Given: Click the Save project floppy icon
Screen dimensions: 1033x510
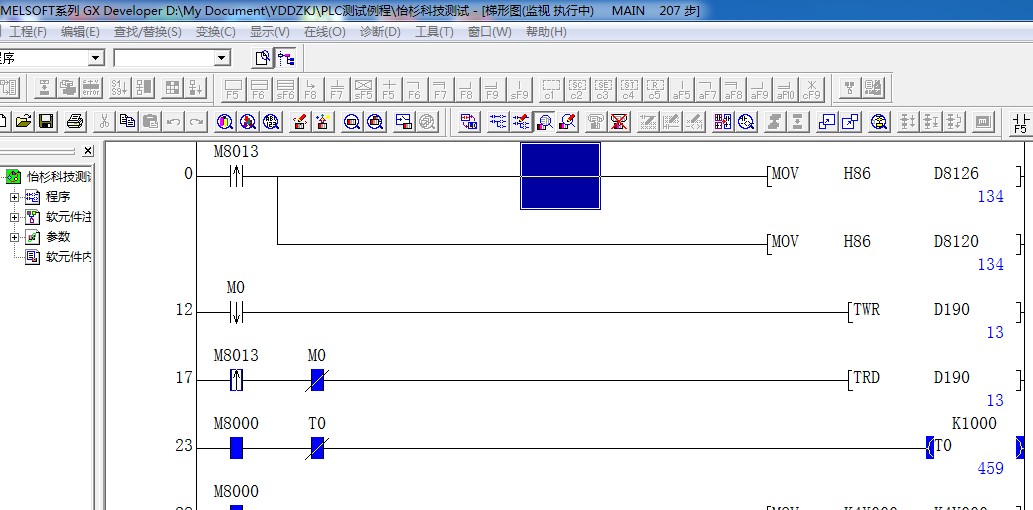Looking at the screenshot, I should (46, 121).
